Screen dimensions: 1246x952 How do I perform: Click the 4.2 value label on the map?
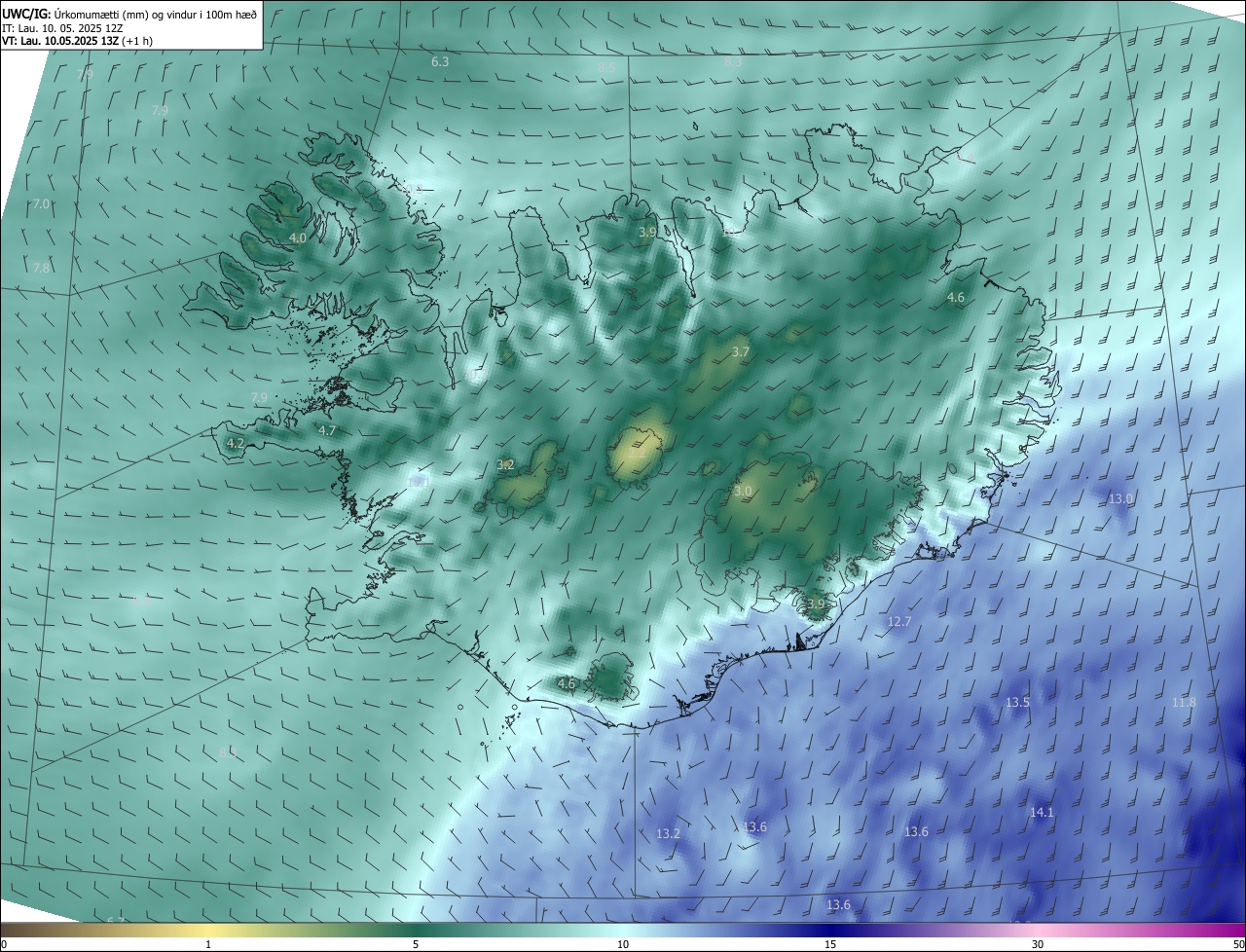pyautogui.click(x=235, y=444)
